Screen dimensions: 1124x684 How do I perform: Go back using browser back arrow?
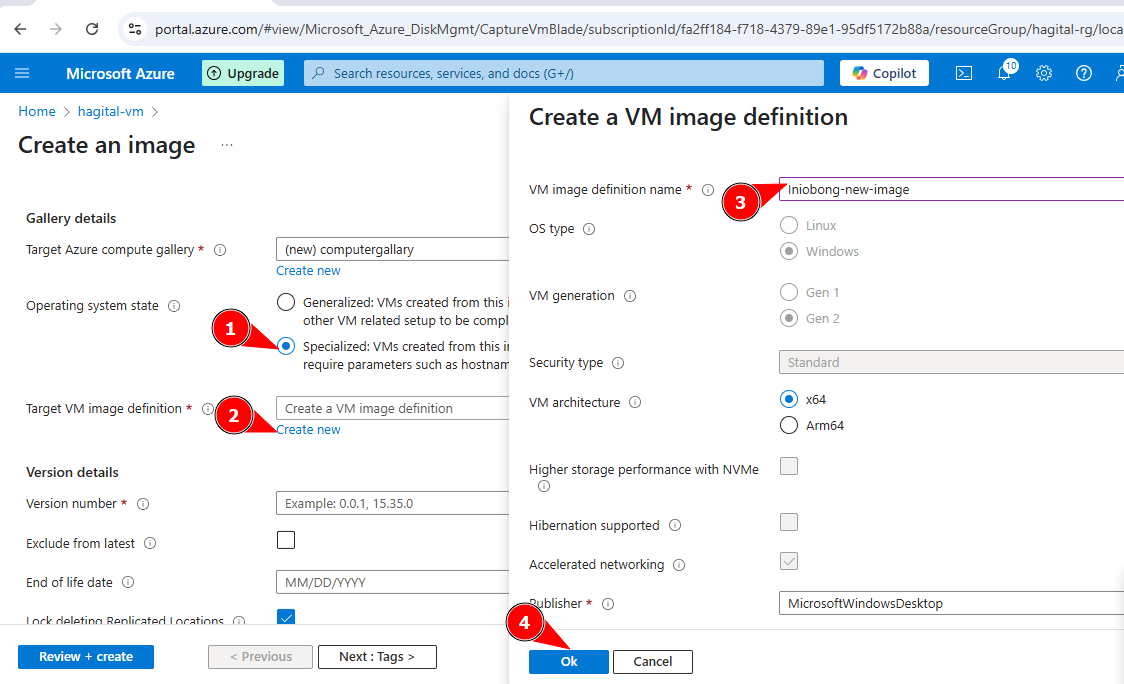(20, 29)
